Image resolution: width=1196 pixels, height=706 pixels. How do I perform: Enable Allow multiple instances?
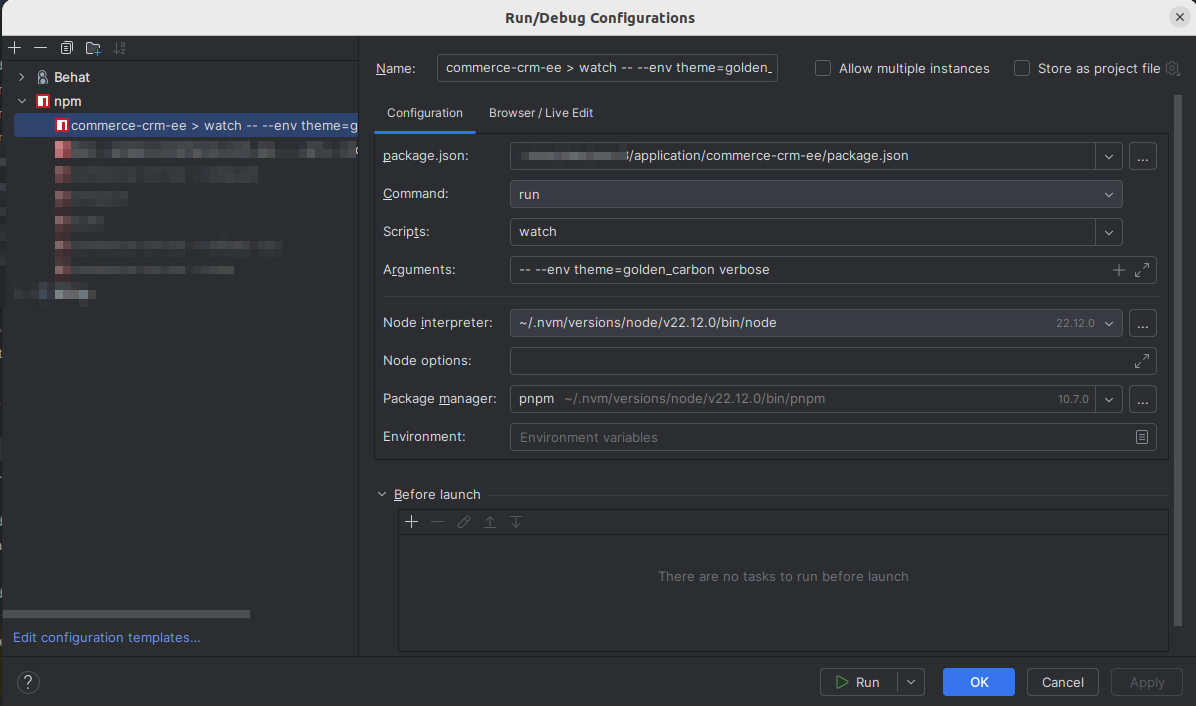[823, 69]
